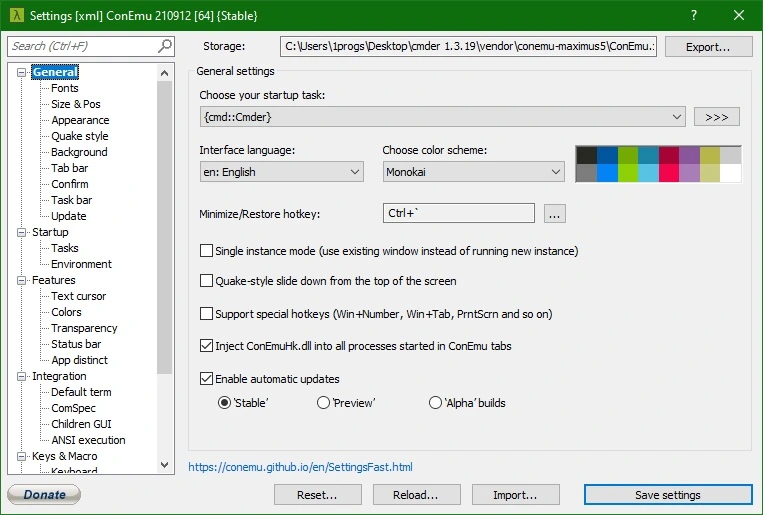Screen dimensions: 763x515
Task: Click the Import... button
Action: click(x=515, y=495)
